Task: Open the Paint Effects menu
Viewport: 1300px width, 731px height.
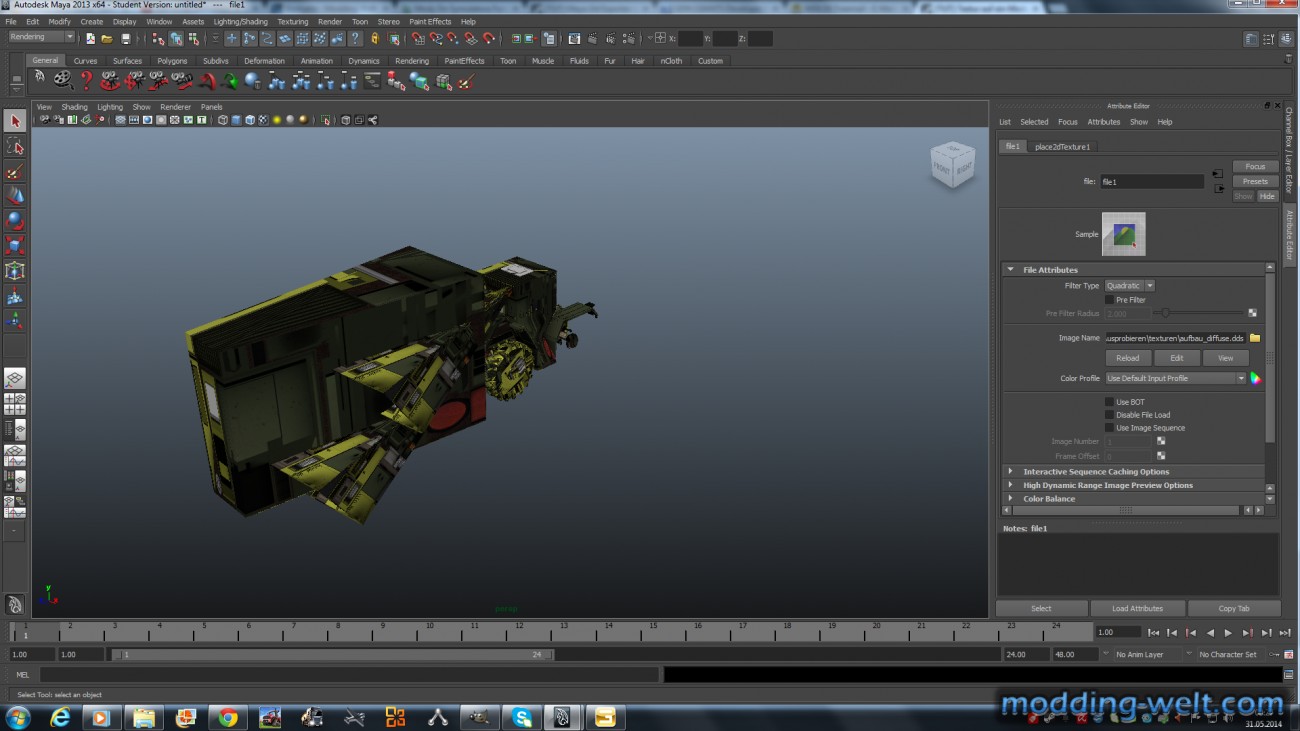Action: pyautogui.click(x=430, y=21)
